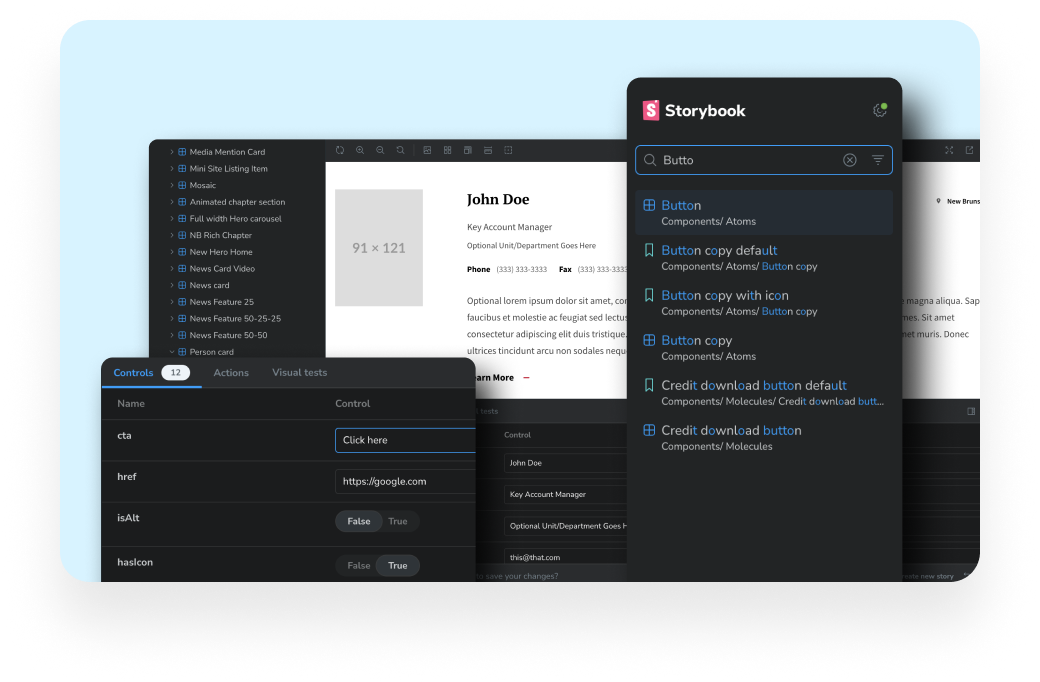Click the 12 badge beside Controls
This screenshot has width=1040, height=682.
pyautogui.click(x=175, y=372)
